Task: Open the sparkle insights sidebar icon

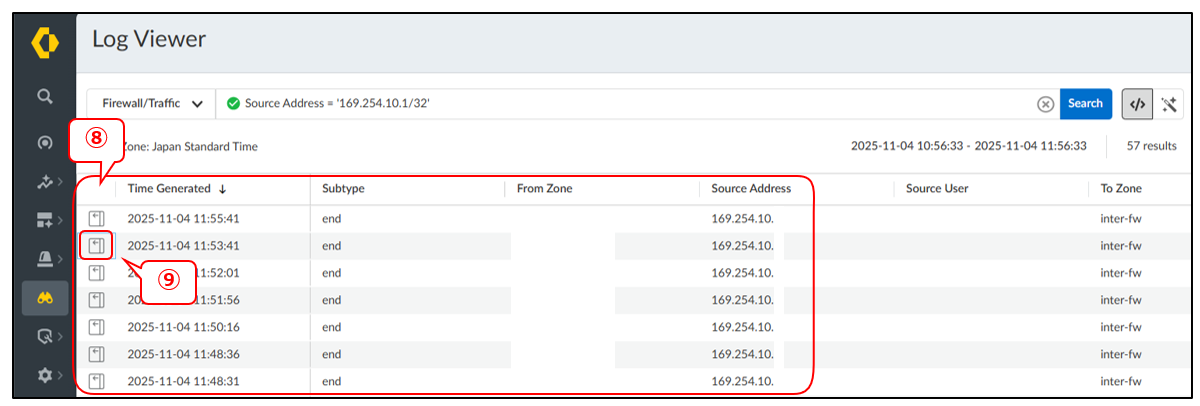Action: click(45, 183)
